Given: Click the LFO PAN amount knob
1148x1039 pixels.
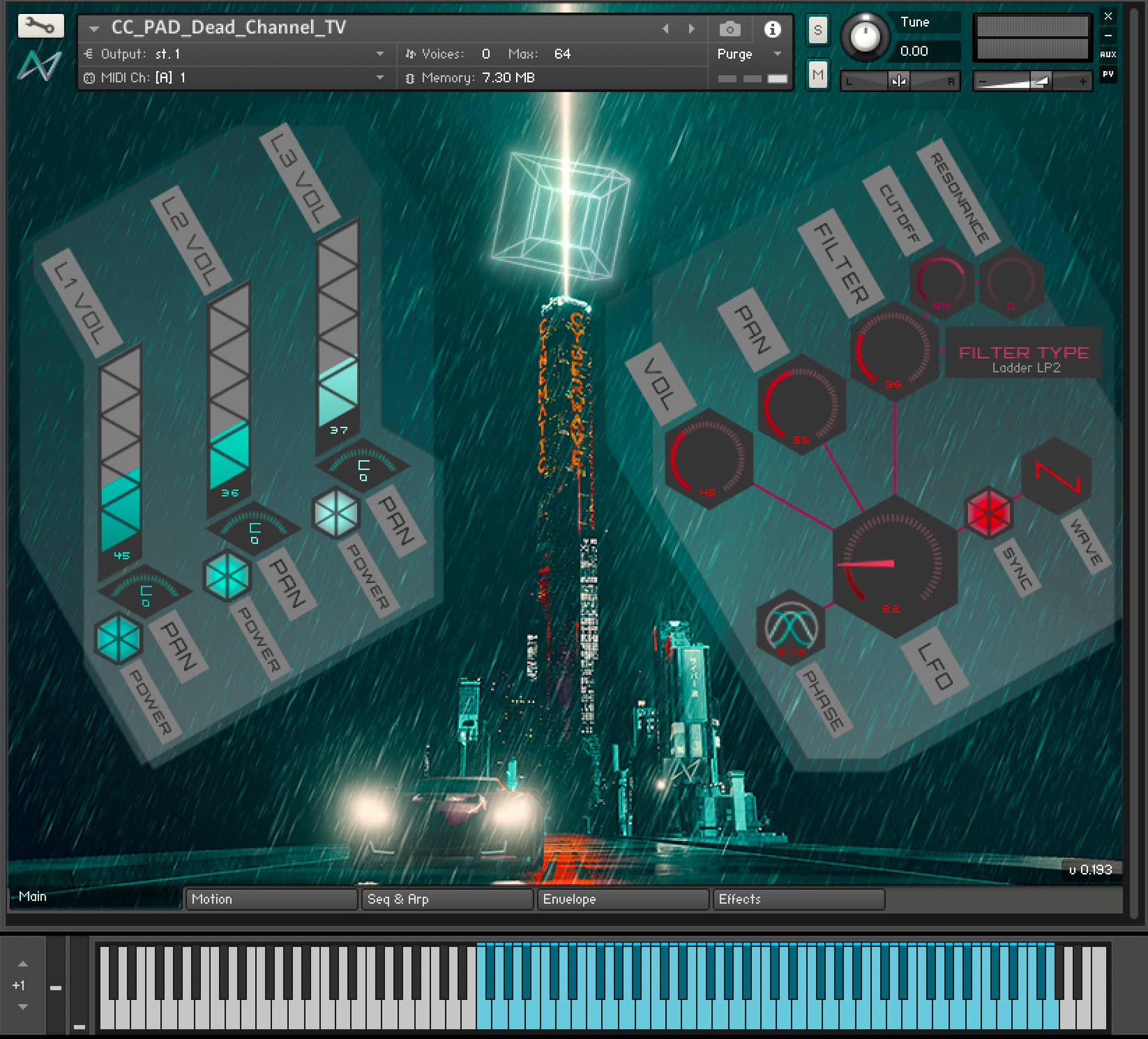Looking at the screenshot, I should (x=801, y=404).
